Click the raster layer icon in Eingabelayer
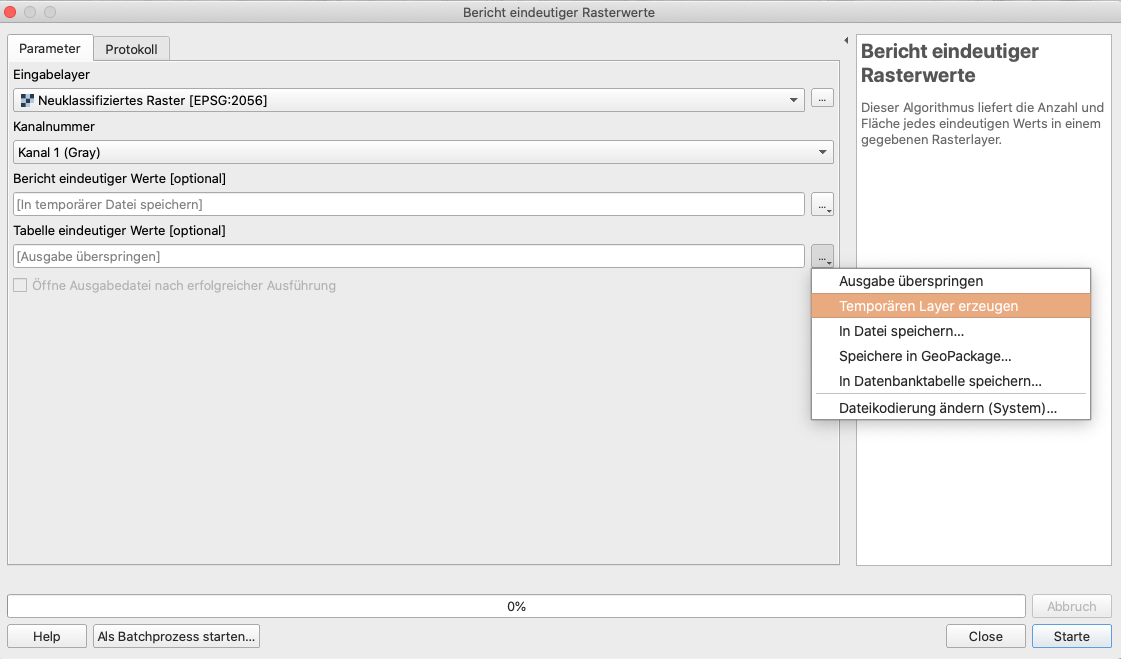 point(27,100)
